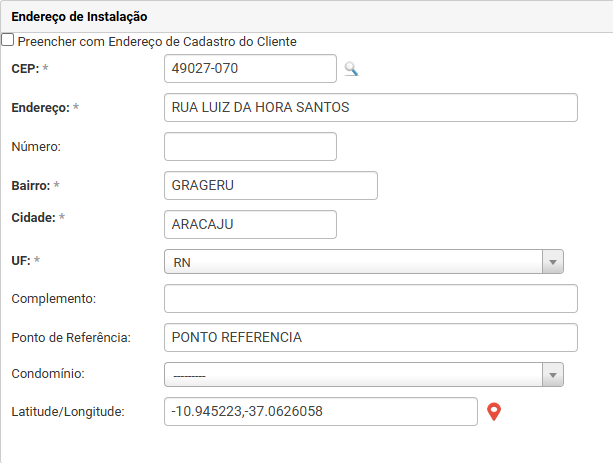This screenshot has height=463, width=613.
Task: Check 'Preencher com Endereço de Cadastro do Cliente'
Action: [x=8, y=41]
